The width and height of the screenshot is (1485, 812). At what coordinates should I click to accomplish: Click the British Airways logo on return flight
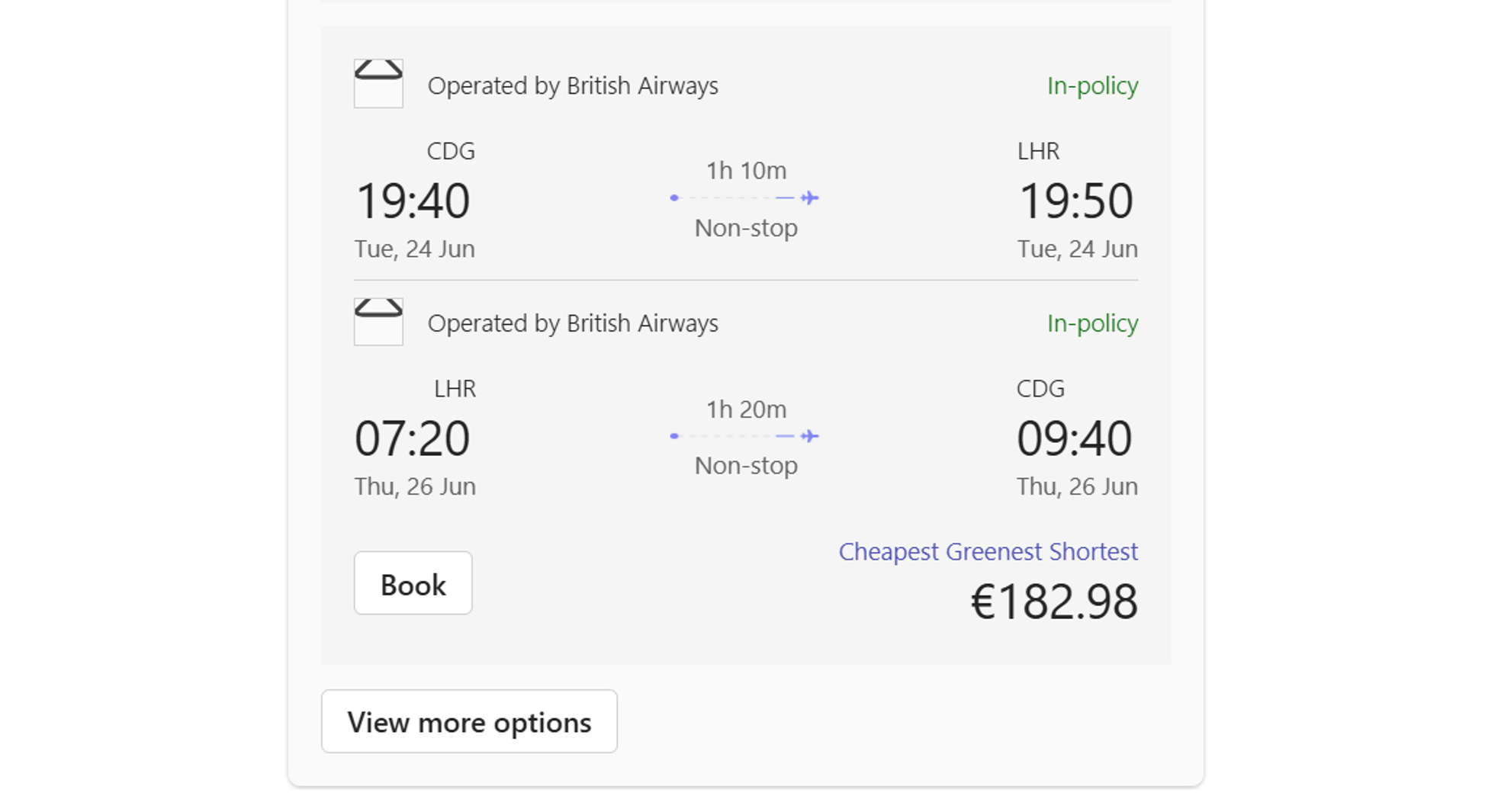tap(378, 321)
